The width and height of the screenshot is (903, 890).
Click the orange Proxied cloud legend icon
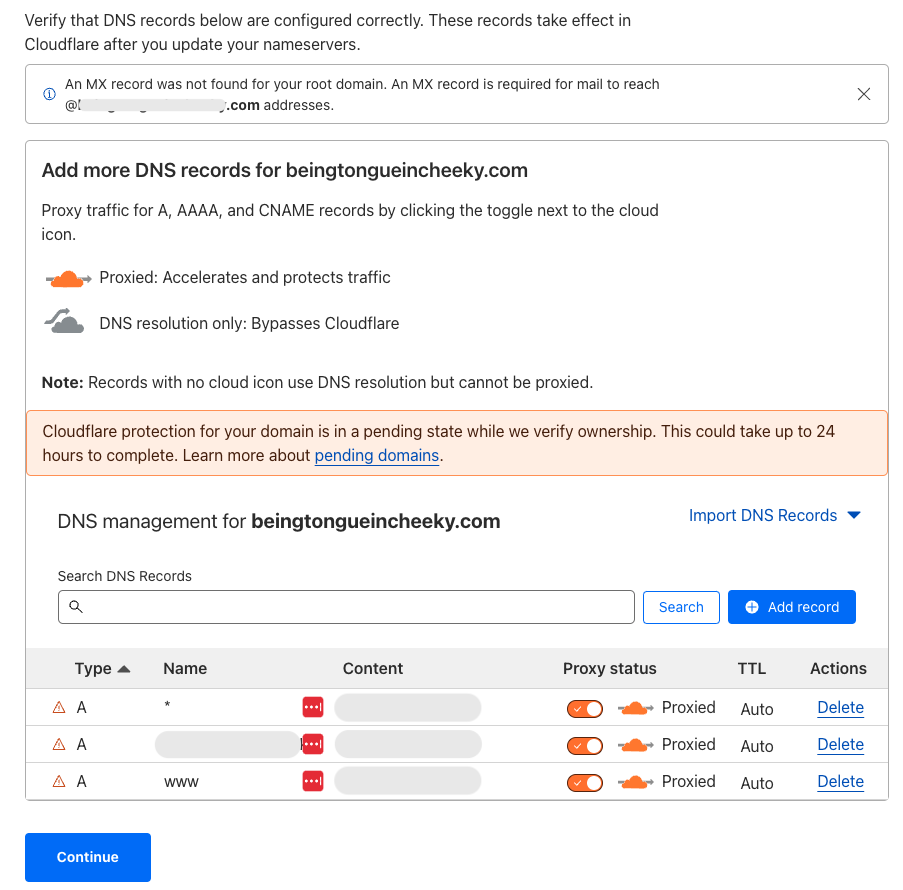click(x=68, y=279)
